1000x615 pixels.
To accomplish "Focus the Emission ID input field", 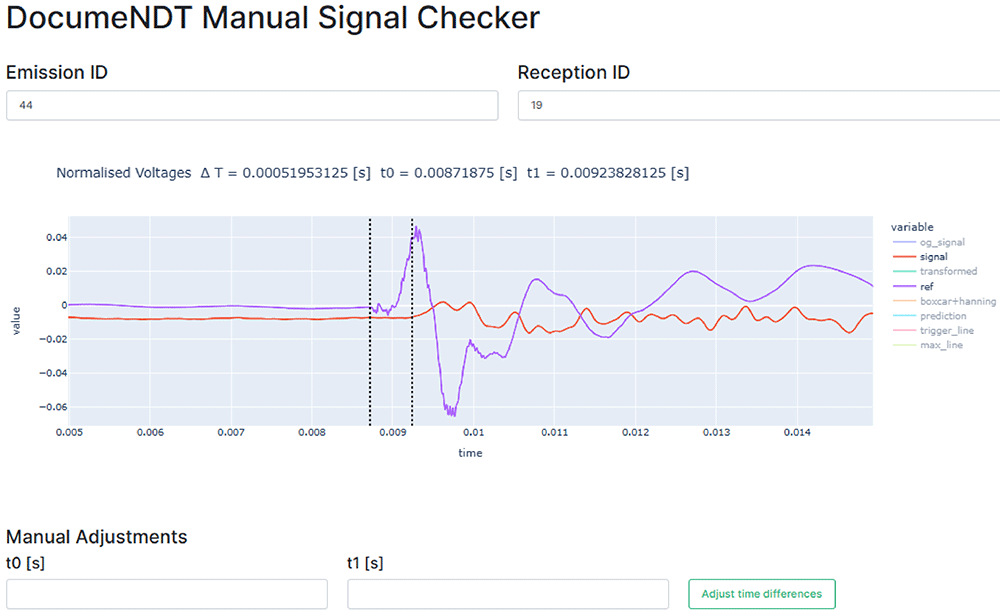I will pyautogui.click(x=252, y=105).
